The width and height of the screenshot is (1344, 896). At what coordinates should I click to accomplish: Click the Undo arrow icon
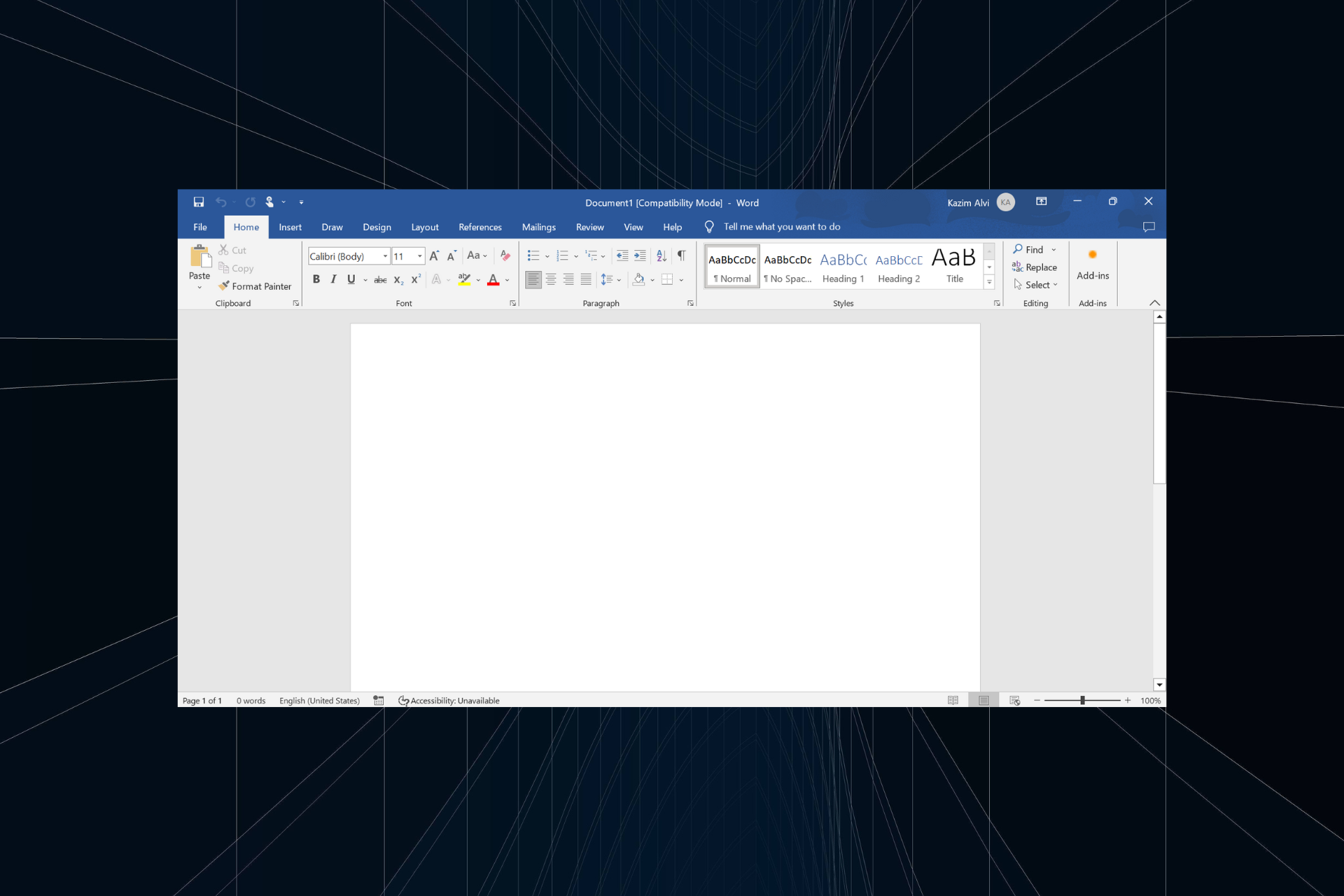(x=221, y=202)
